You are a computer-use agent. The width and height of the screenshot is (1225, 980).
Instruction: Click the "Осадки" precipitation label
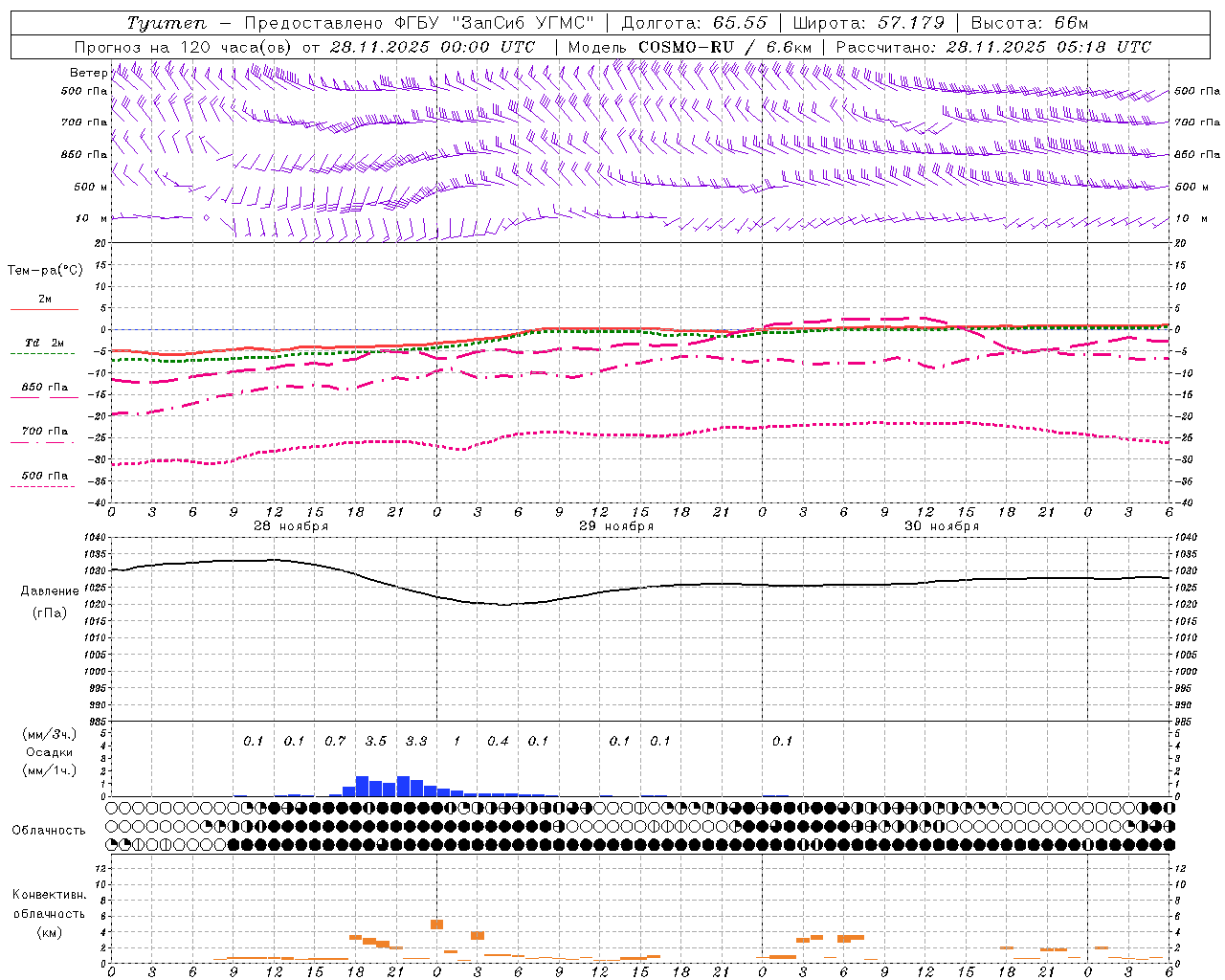(50, 752)
